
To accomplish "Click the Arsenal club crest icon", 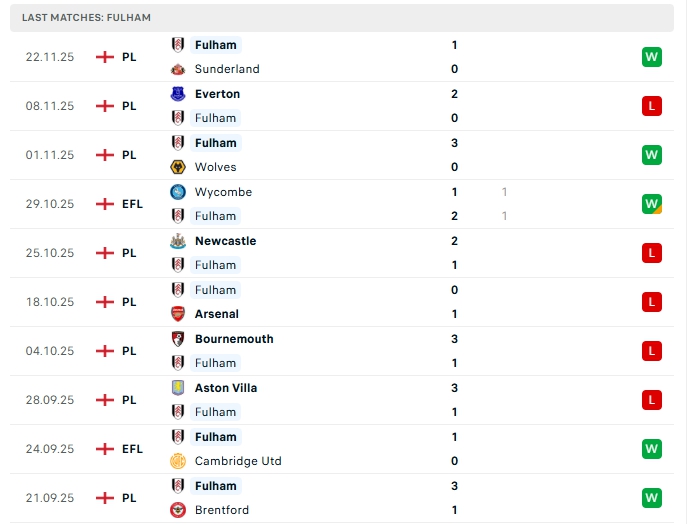I will click(178, 314).
